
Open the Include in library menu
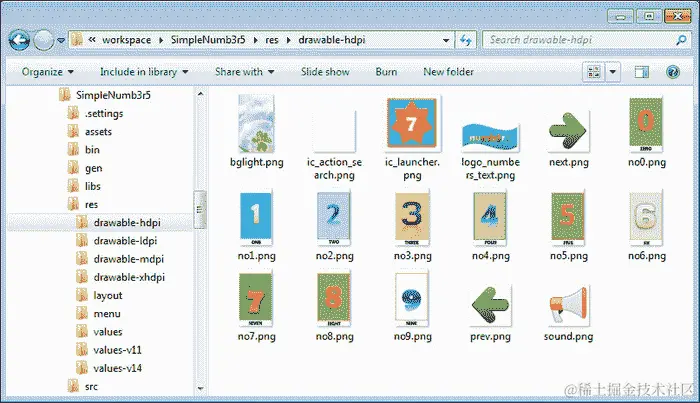click(x=144, y=72)
